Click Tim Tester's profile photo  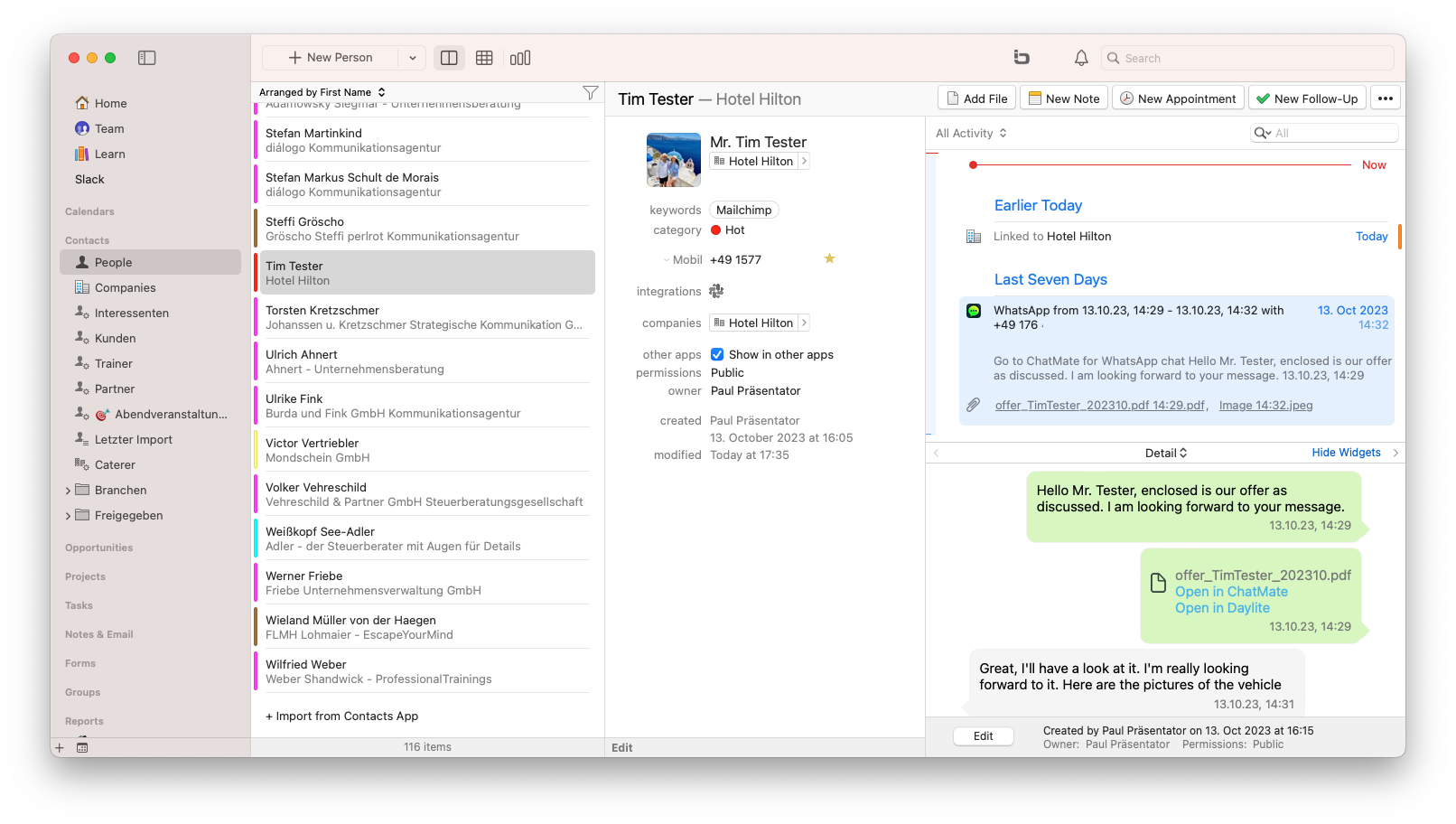[x=674, y=160]
